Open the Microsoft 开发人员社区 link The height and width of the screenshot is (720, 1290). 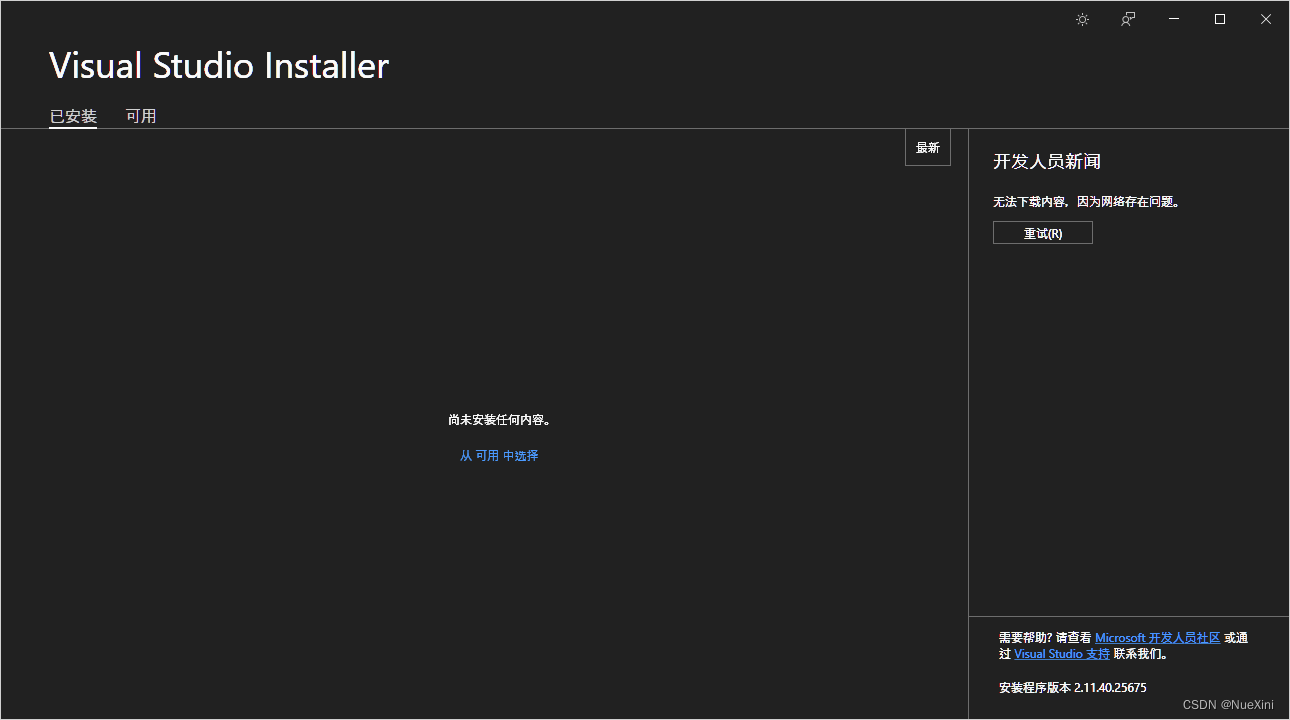pyautogui.click(x=1158, y=637)
